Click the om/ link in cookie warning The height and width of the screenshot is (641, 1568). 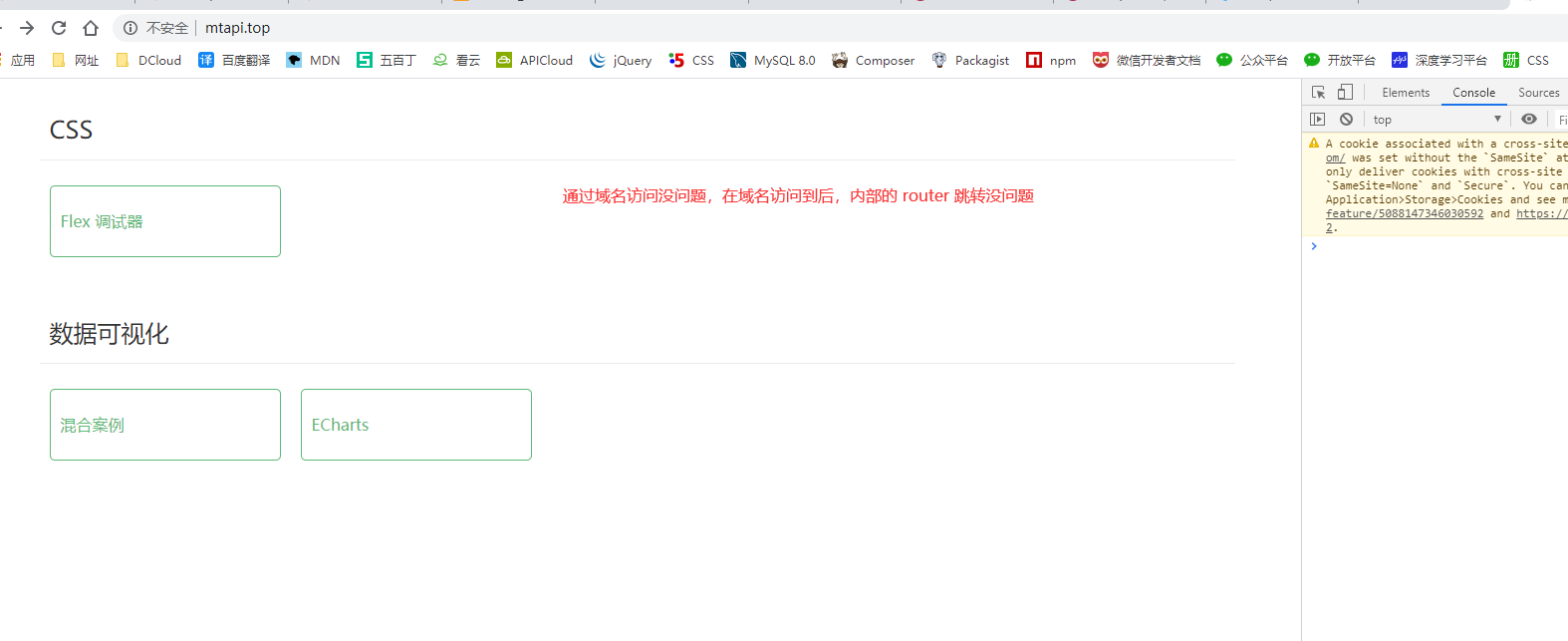tap(1335, 158)
